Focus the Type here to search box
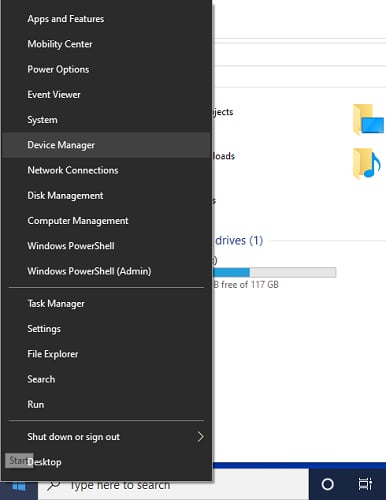 click(173, 485)
